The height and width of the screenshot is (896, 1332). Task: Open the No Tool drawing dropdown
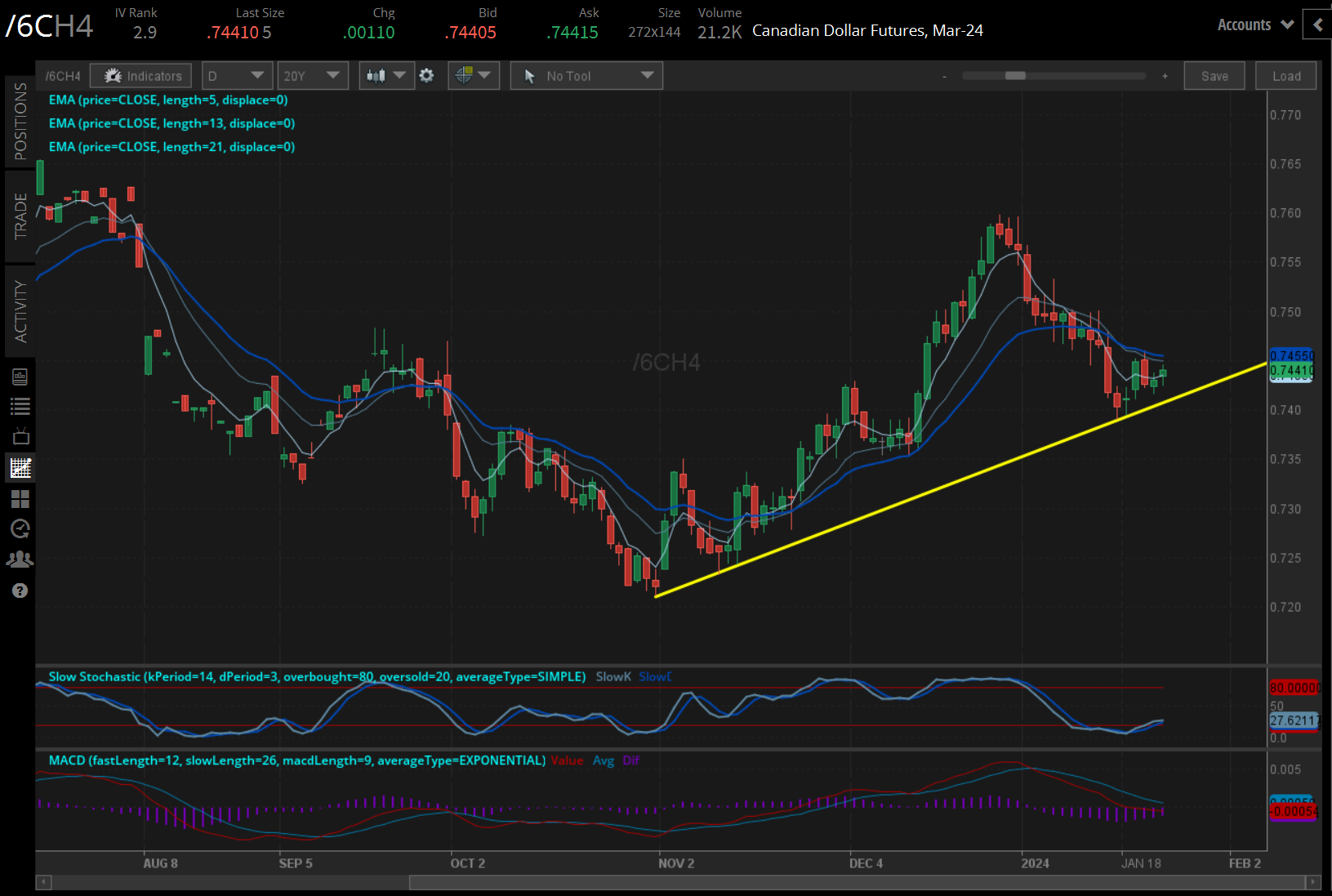pos(586,76)
